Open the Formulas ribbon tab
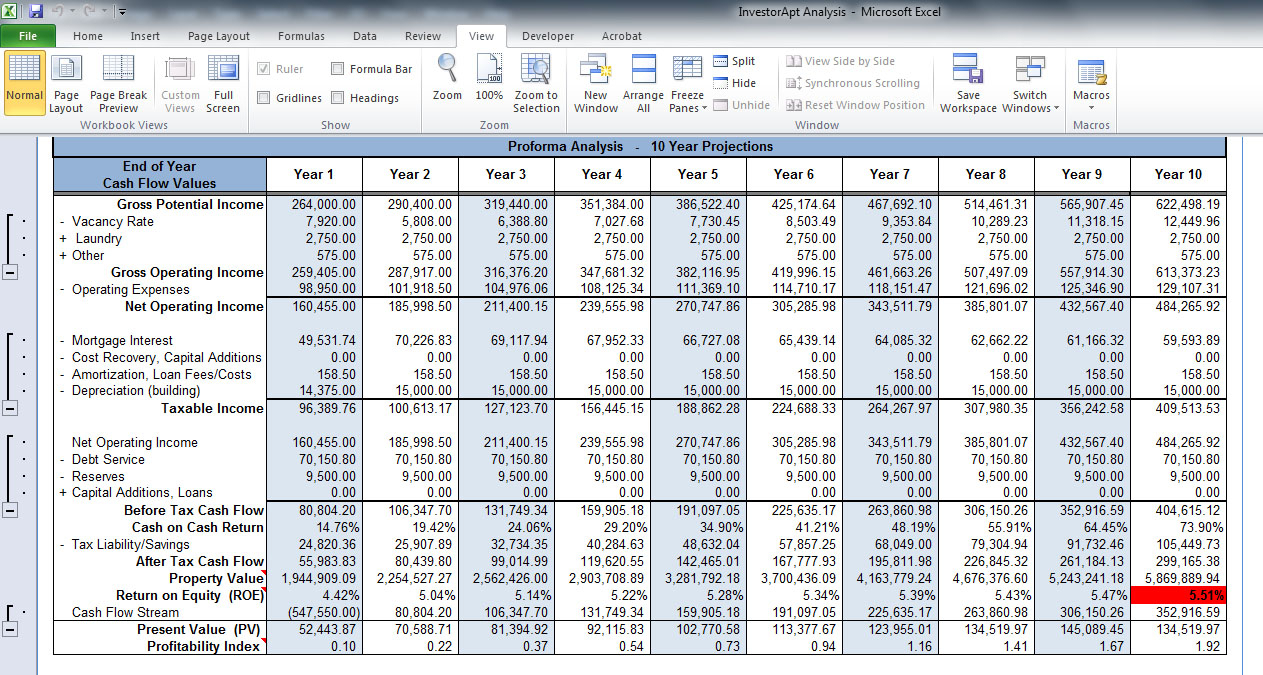 tap(301, 36)
